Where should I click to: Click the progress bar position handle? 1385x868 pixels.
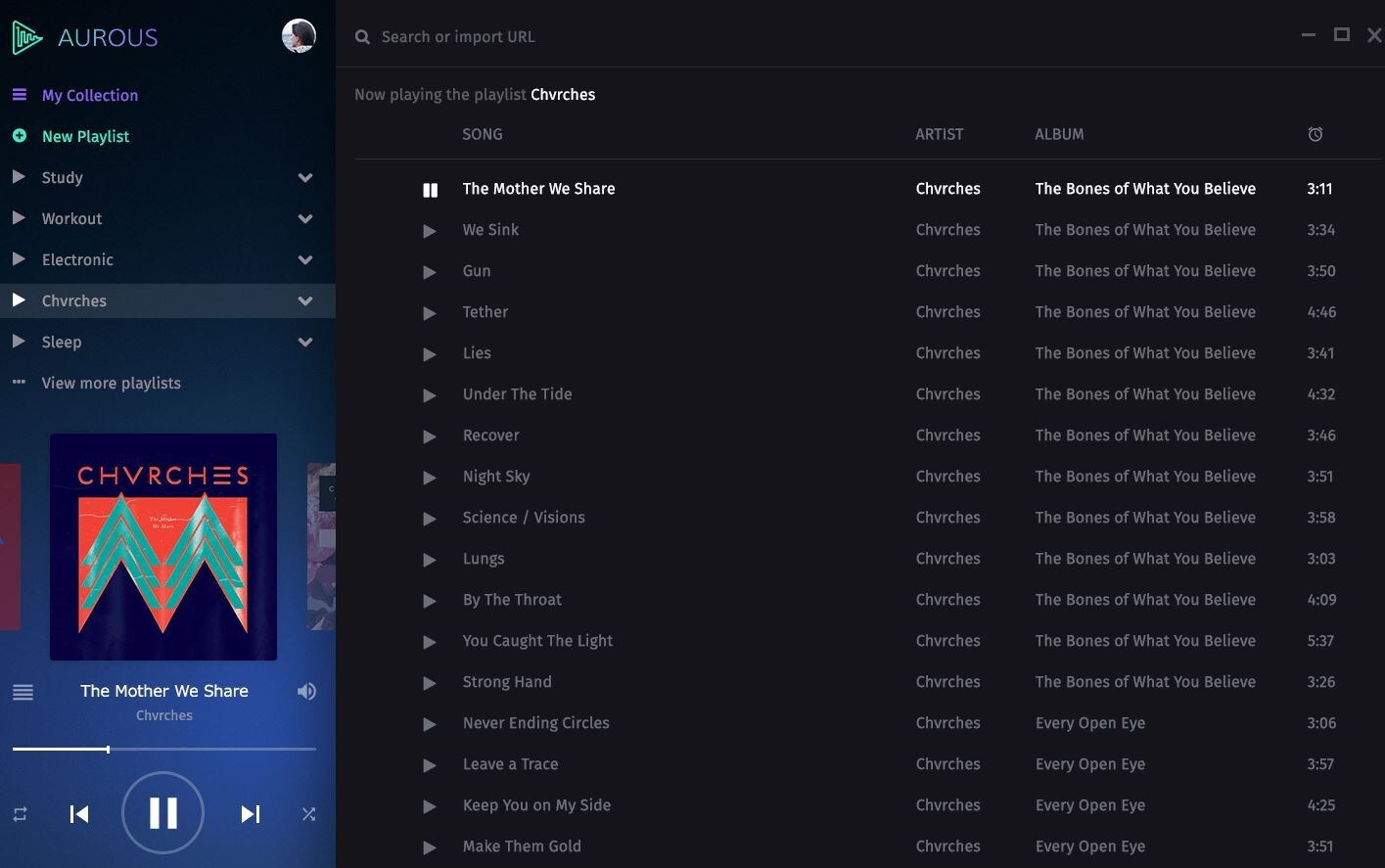coord(108,749)
